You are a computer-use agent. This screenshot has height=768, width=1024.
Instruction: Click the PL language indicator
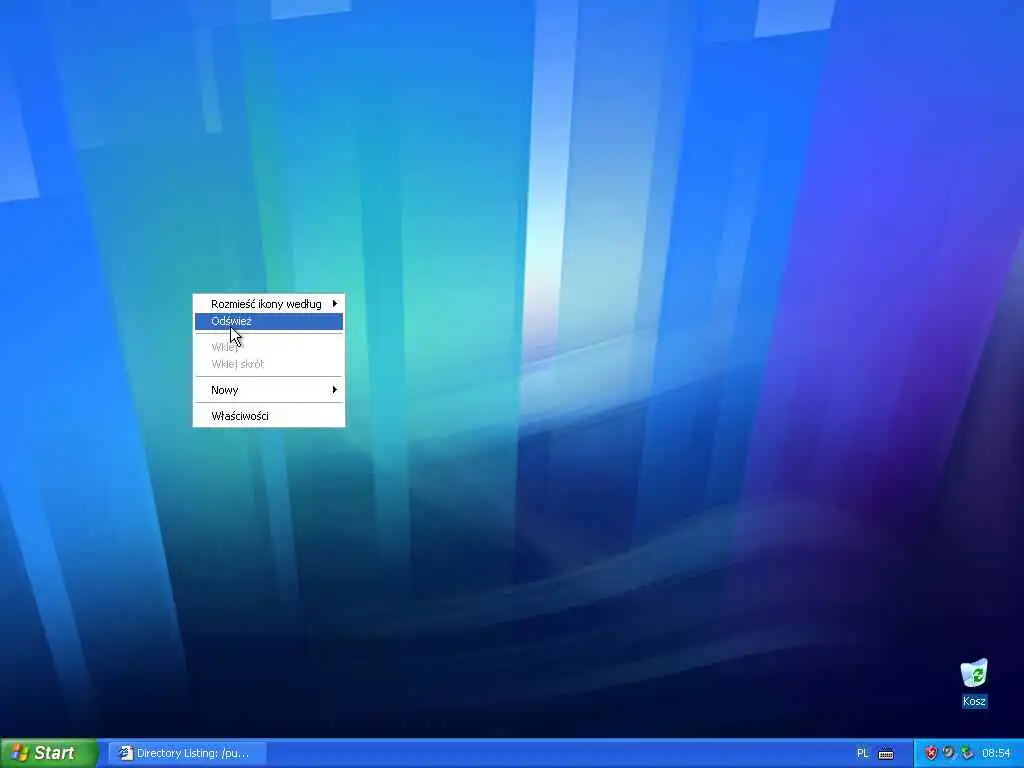[x=863, y=753]
